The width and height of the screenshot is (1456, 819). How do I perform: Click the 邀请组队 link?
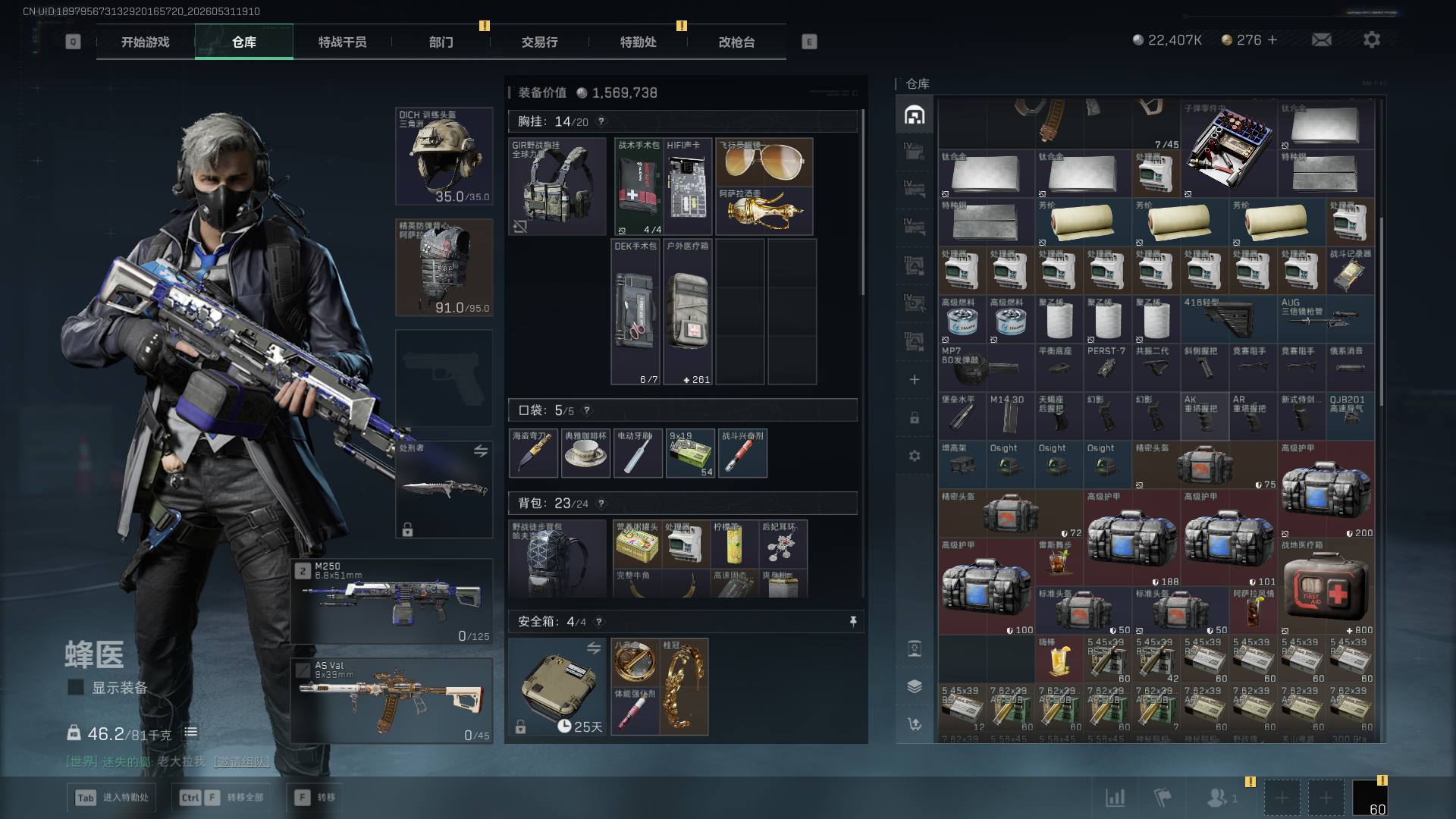pyautogui.click(x=241, y=761)
